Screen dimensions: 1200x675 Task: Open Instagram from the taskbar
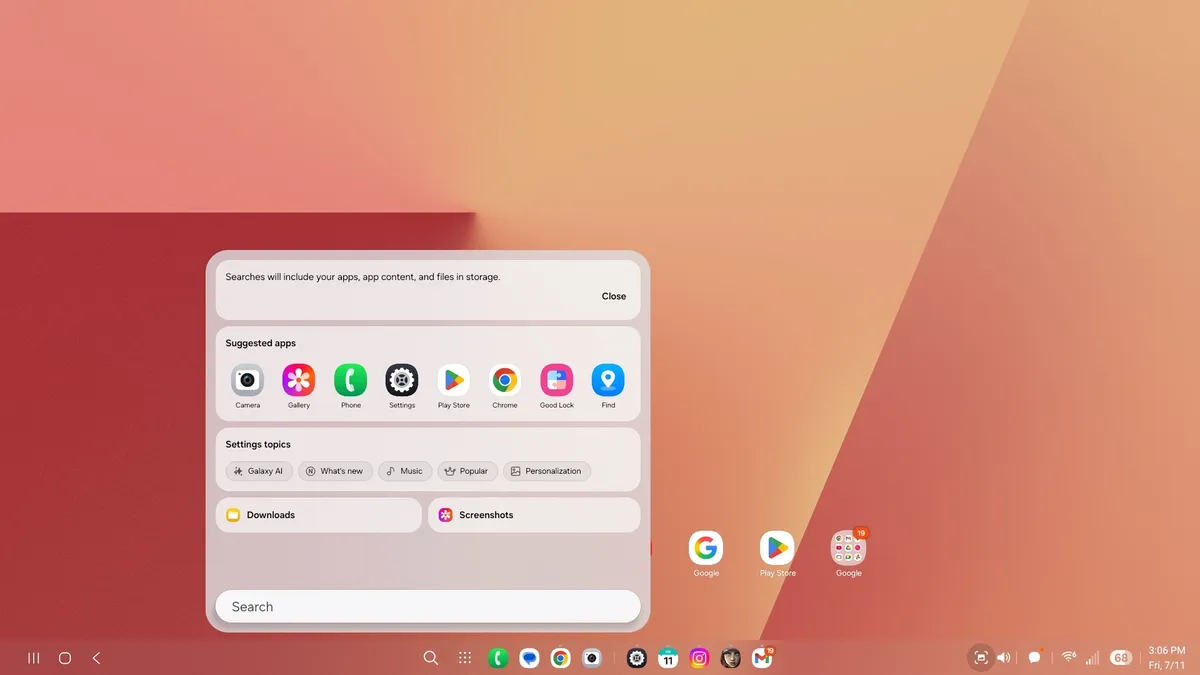coord(700,658)
